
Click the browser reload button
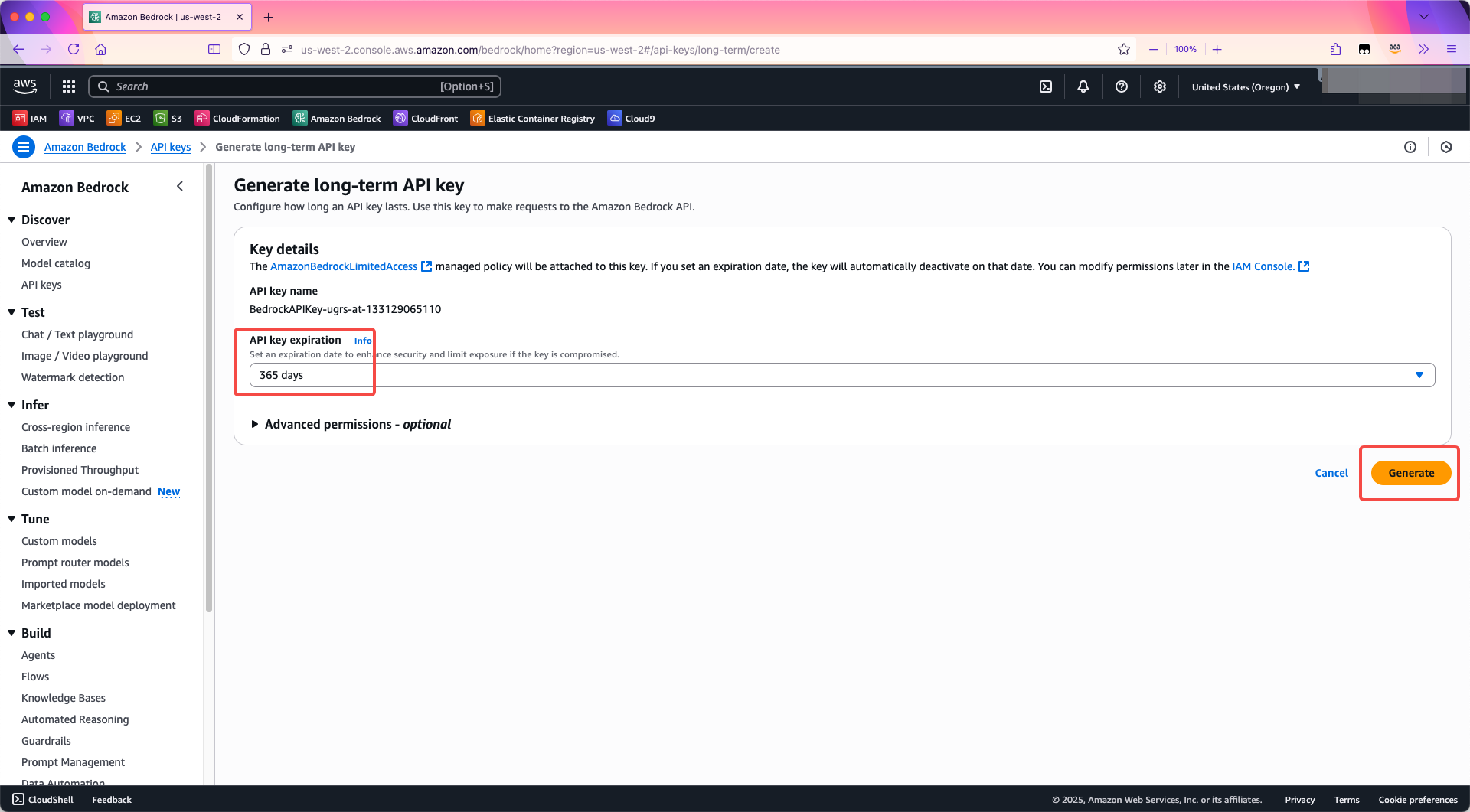click(x=73, y=49)
